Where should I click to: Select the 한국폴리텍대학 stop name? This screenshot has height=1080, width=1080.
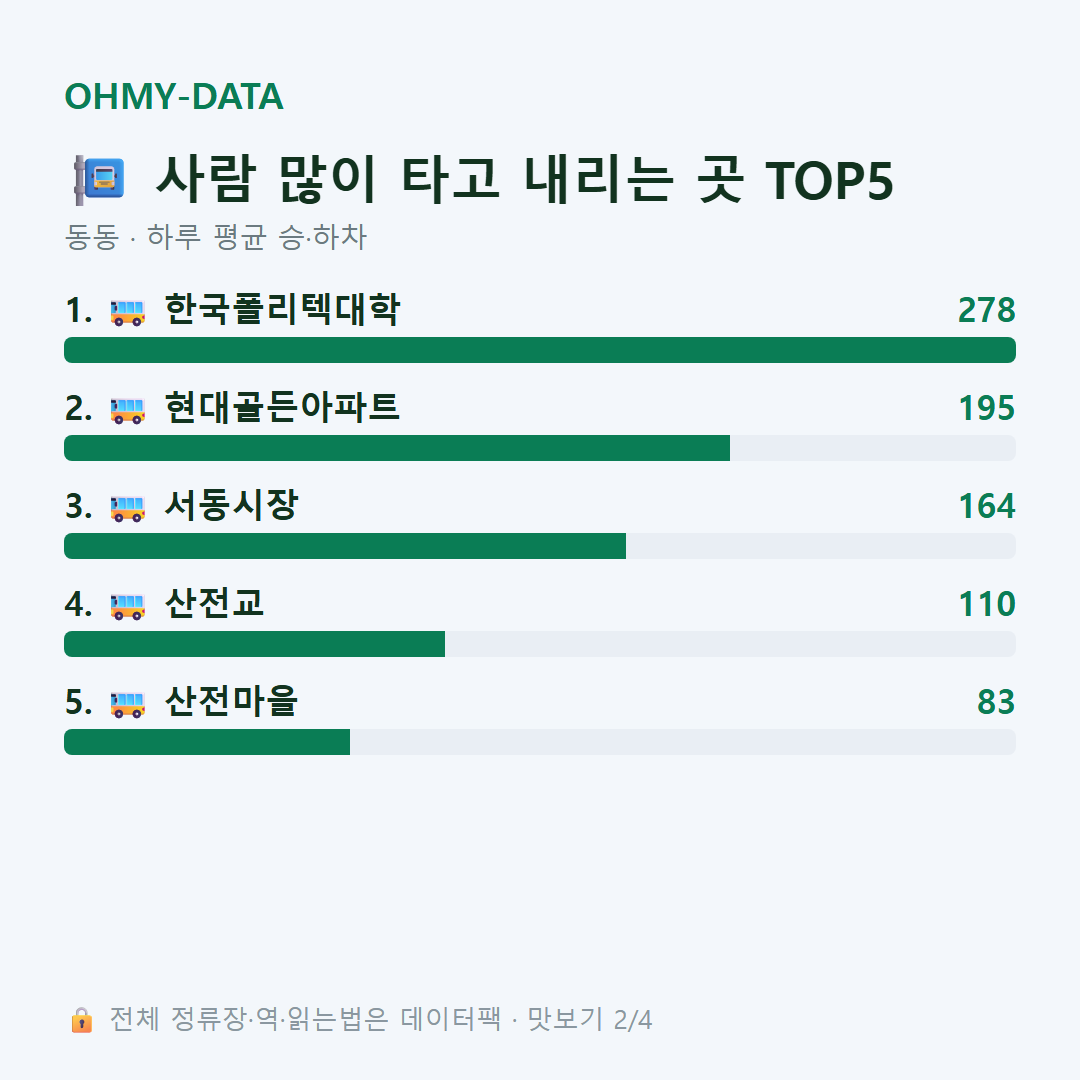(282, 309)
